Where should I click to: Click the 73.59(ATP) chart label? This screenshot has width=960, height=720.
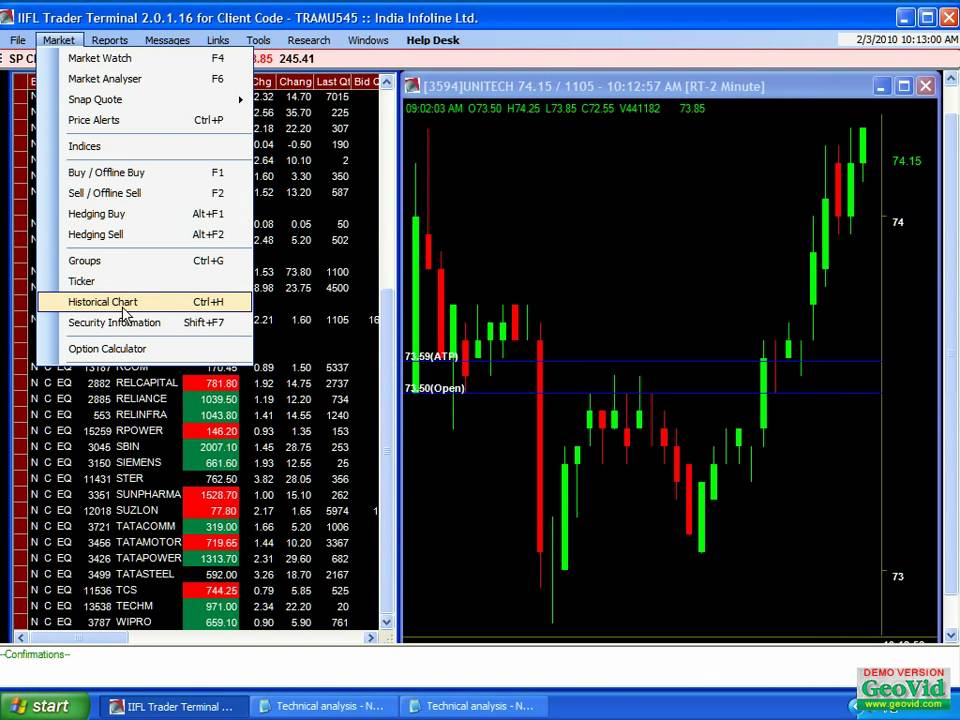[x=431, y=356]
